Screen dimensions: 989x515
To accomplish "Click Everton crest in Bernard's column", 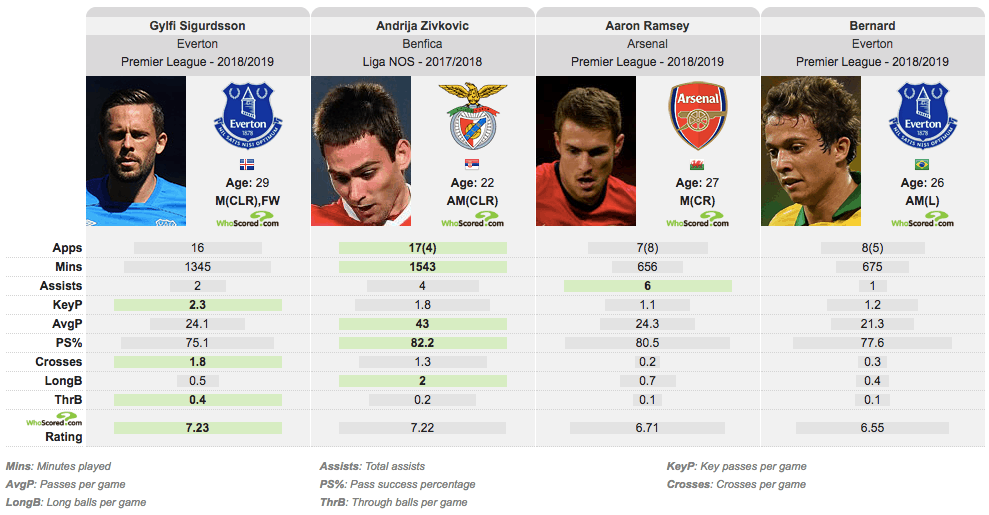I will 923,115.
